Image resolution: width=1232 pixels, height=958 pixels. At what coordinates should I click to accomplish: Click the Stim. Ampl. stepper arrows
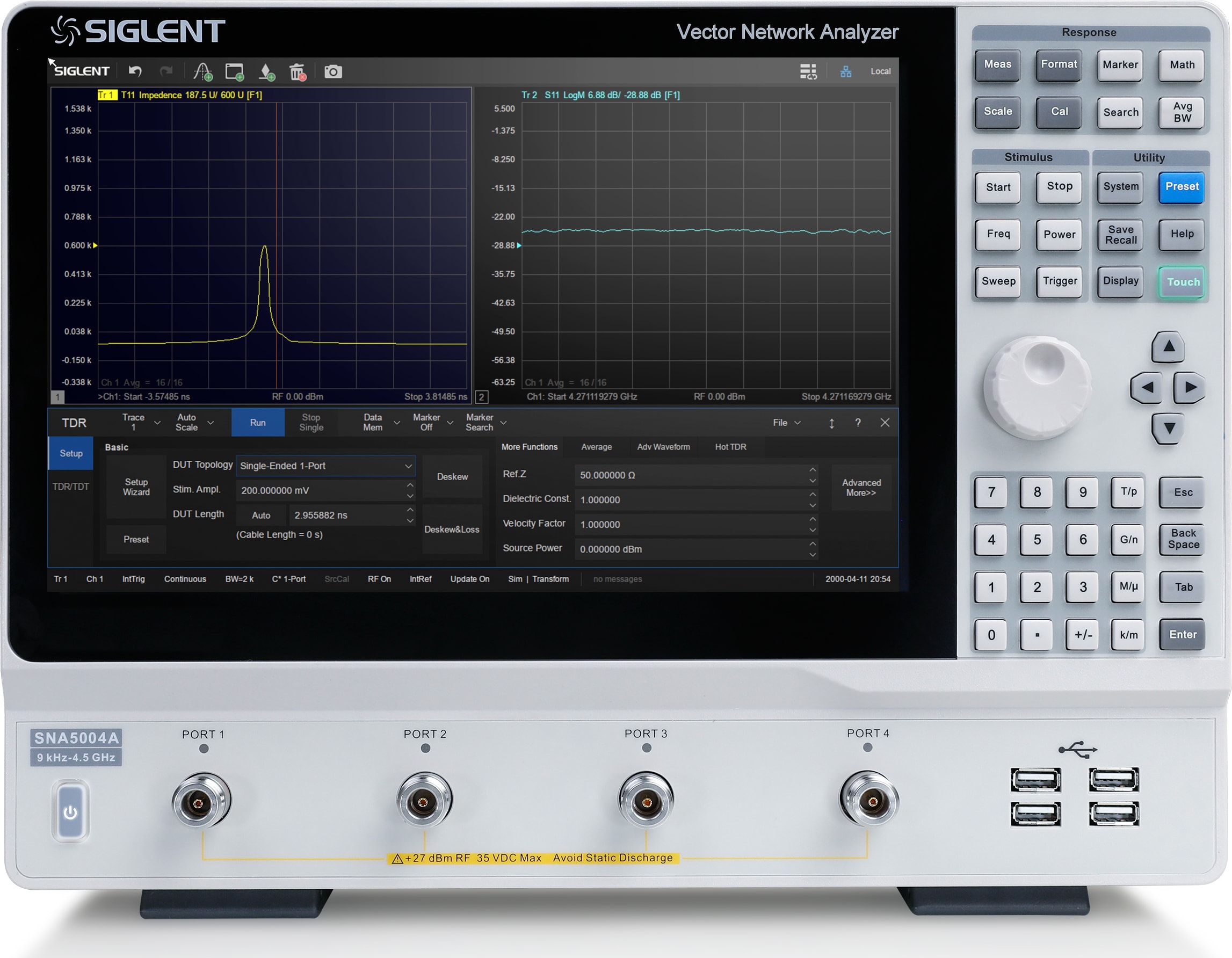pos(410,490)
